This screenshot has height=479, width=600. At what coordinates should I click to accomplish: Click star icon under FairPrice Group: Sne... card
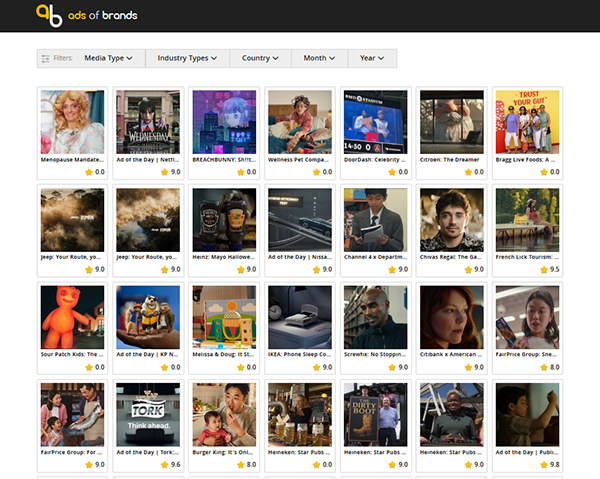[541, 367]
